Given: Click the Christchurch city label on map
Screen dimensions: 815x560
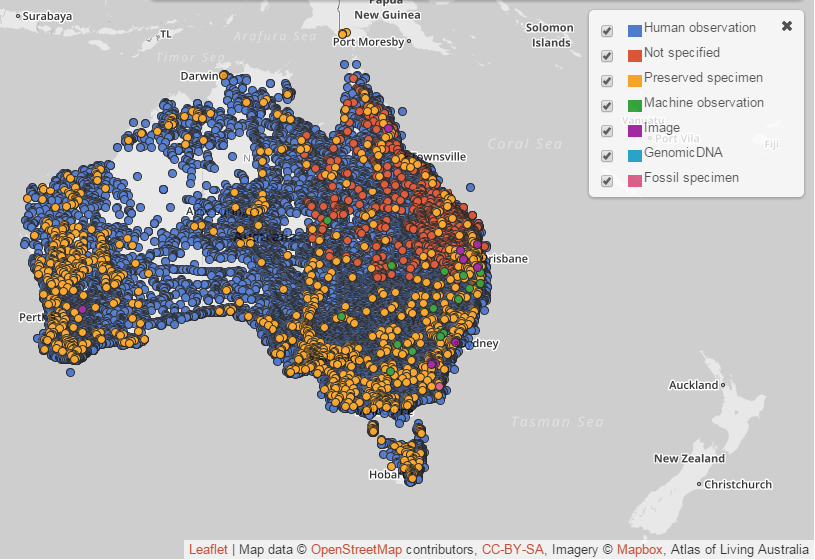Looking at the screenshot, I should pos(738,485).
